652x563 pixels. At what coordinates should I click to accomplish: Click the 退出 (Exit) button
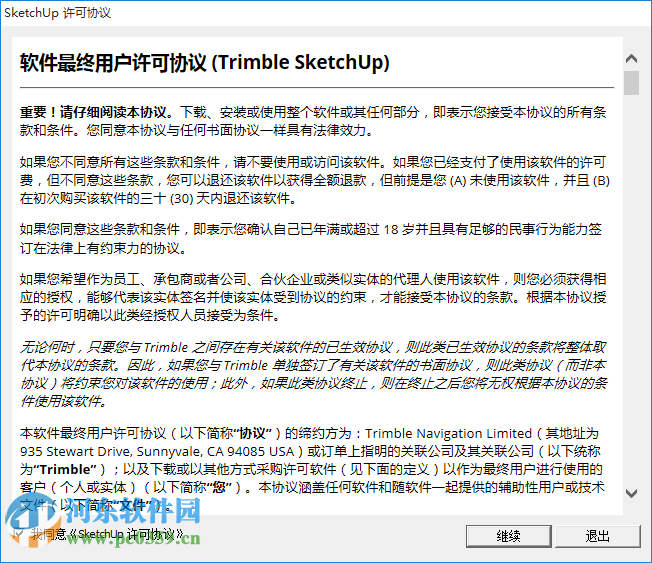tap(597, 536)
